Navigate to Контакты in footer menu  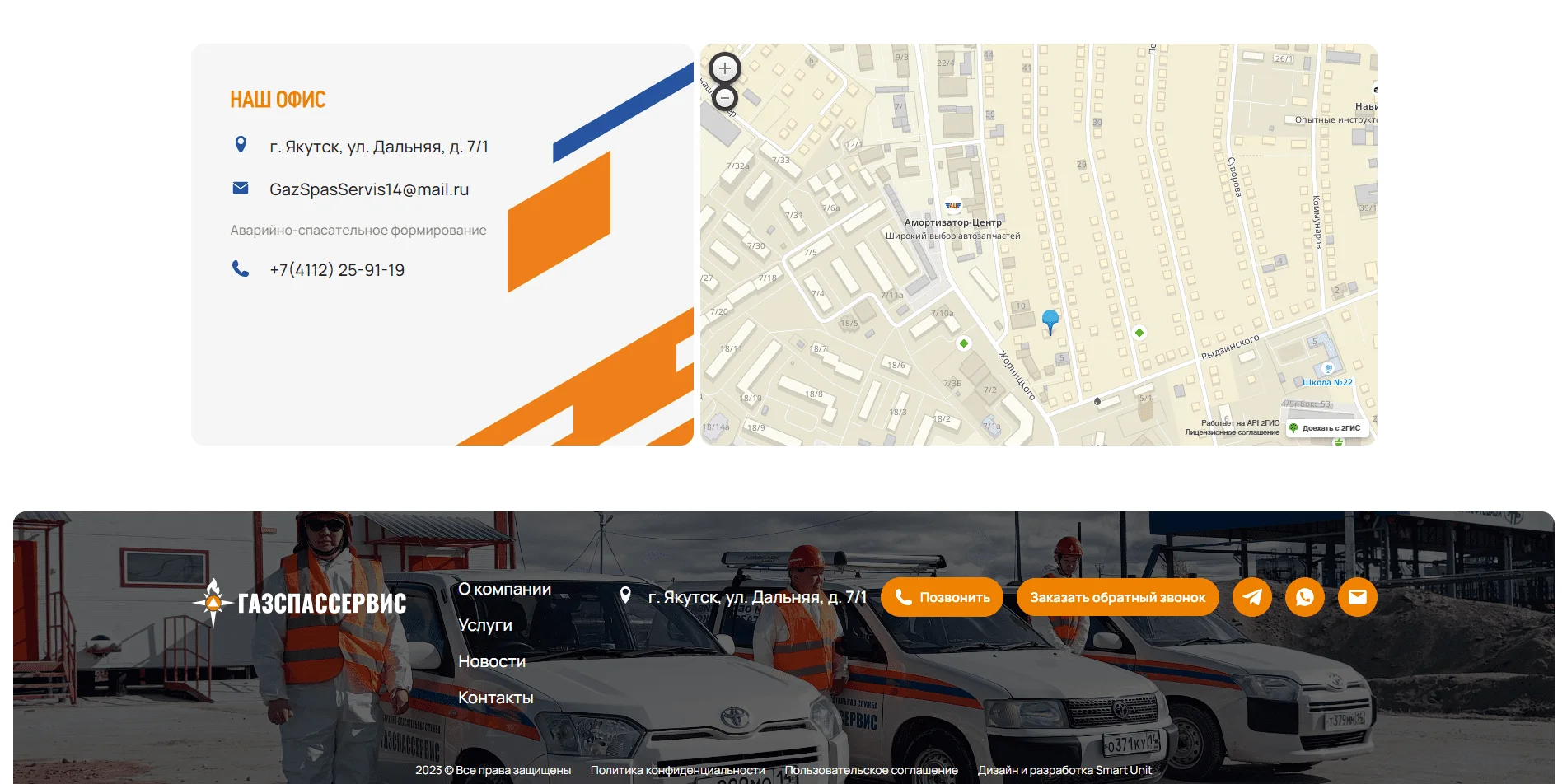tap(496, 698)
